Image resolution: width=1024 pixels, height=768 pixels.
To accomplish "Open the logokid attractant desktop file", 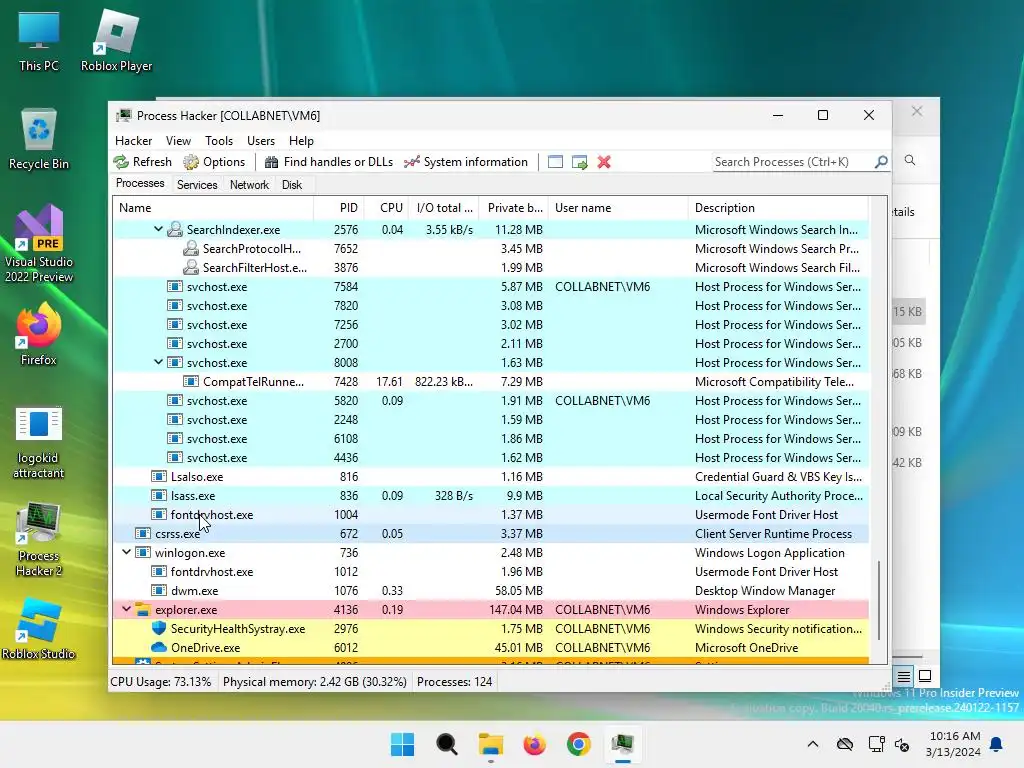I will click(x=39, y=443).
